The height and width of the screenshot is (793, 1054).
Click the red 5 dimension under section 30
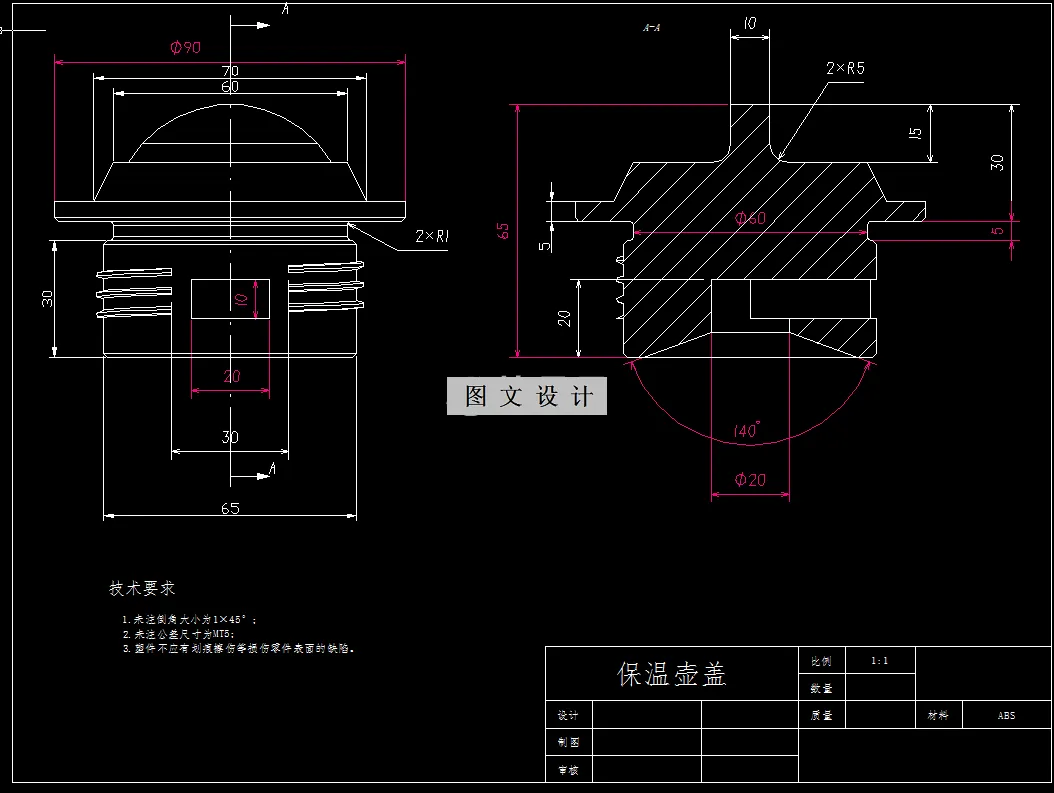(998, 231)
